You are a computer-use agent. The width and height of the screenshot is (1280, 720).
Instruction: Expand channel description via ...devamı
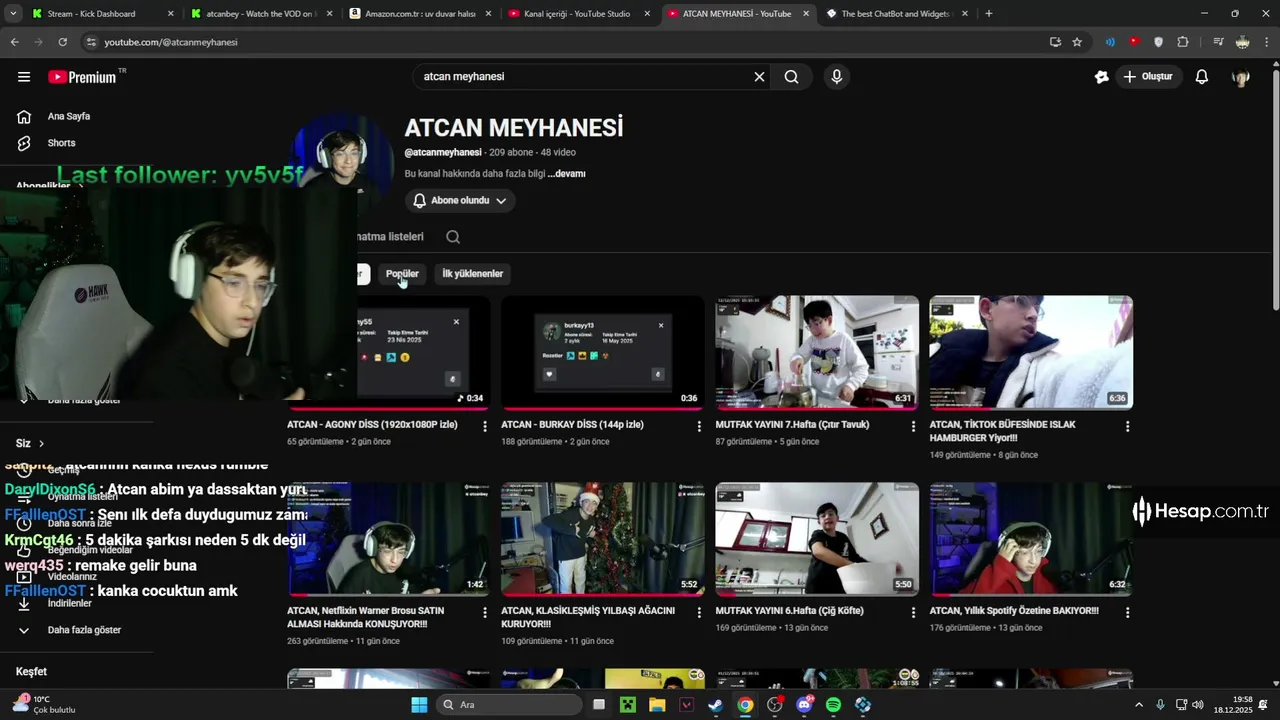566,174
